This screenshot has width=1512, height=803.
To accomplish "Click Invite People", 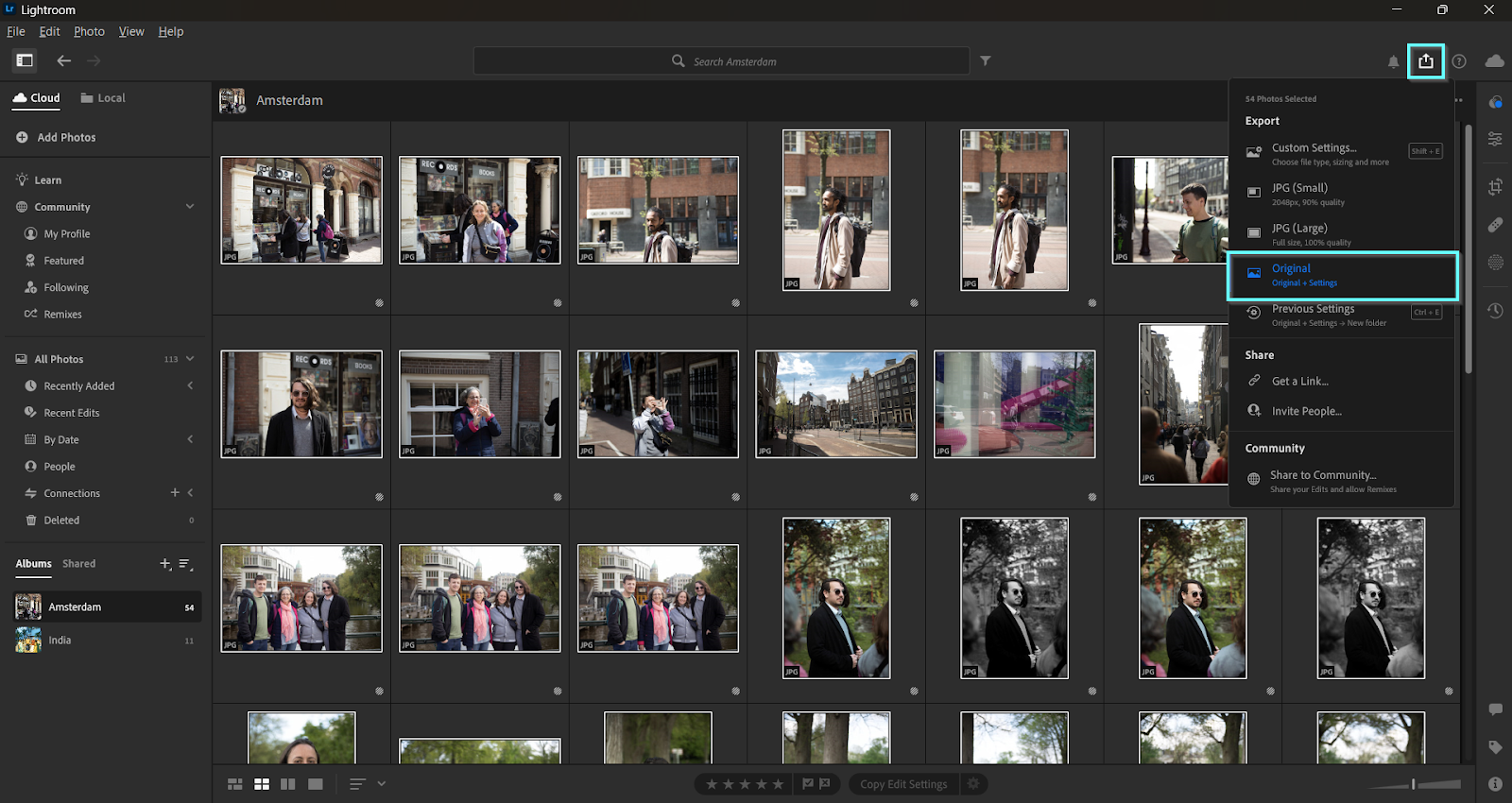I will click(x=1306, y=412).
